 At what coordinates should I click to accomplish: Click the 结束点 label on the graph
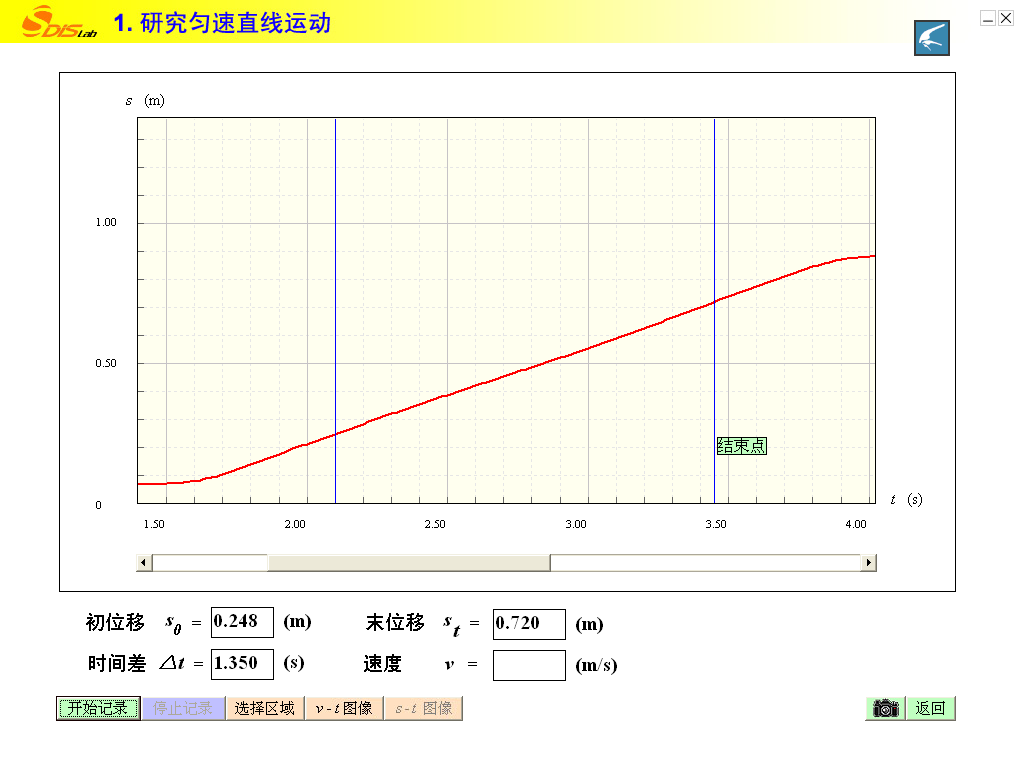tap(742, 446)
